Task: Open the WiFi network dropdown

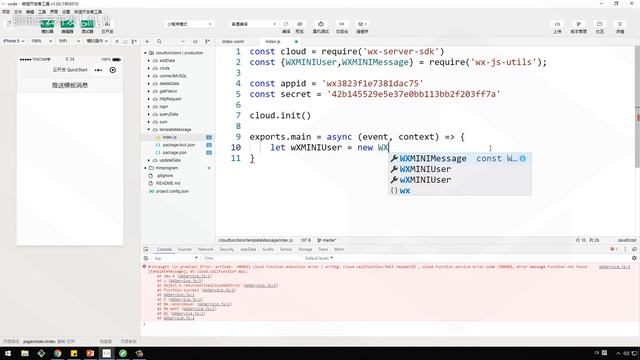Action: pyautogui.click(x=69, y=41)
